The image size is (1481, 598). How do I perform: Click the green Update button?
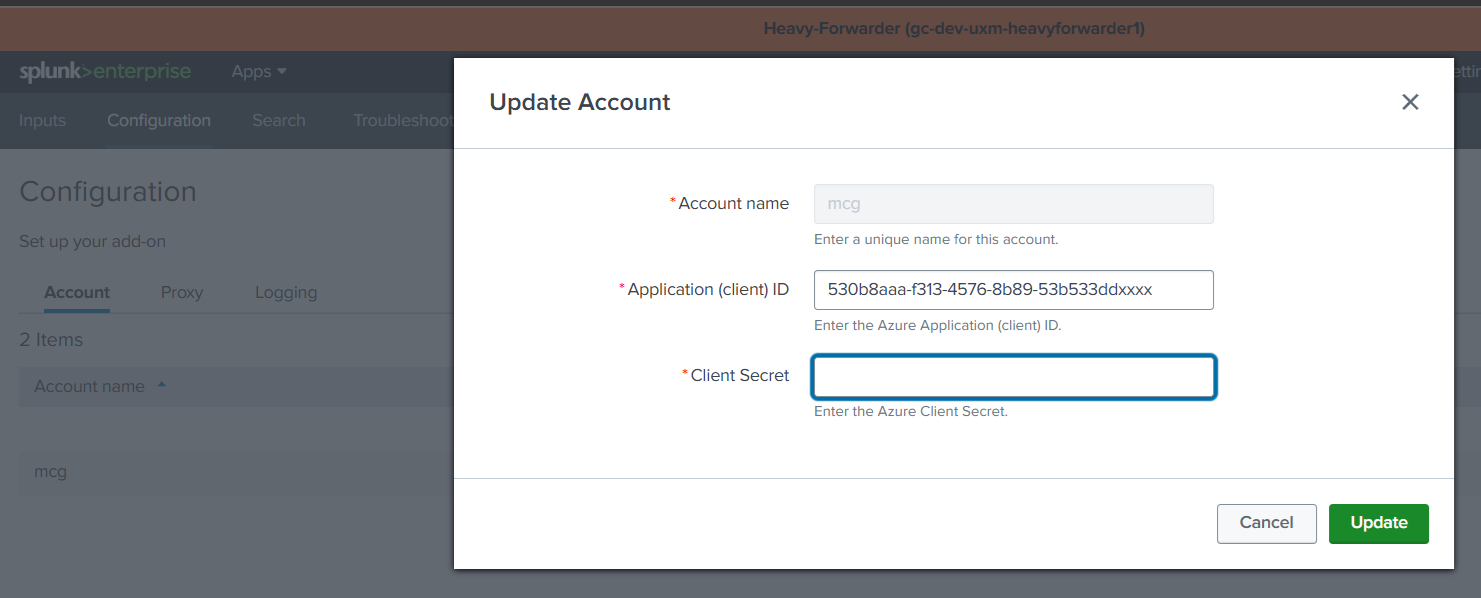[x=1378, y=523]
